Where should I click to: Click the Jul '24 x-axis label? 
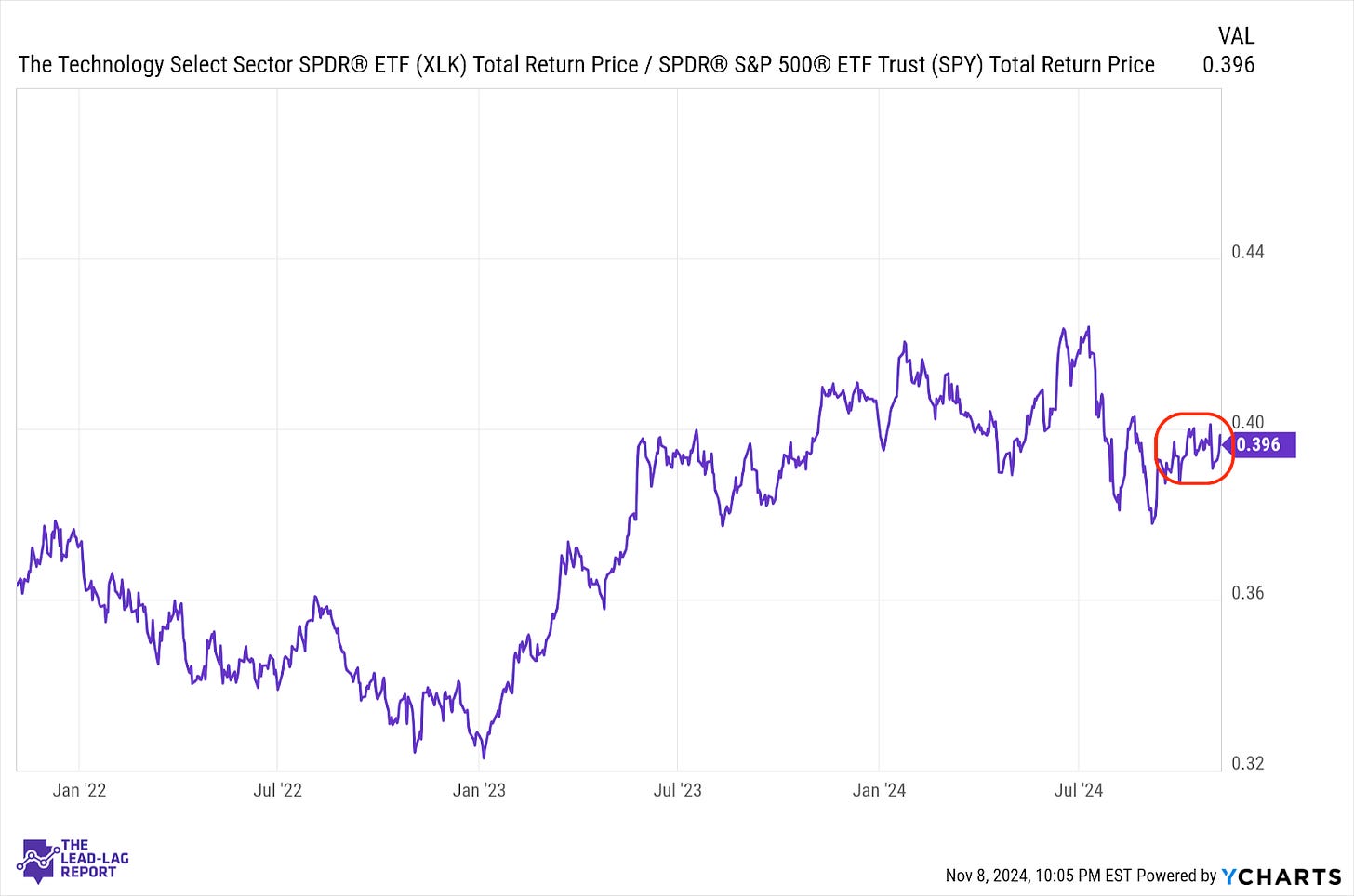[x=1079, y=791]
